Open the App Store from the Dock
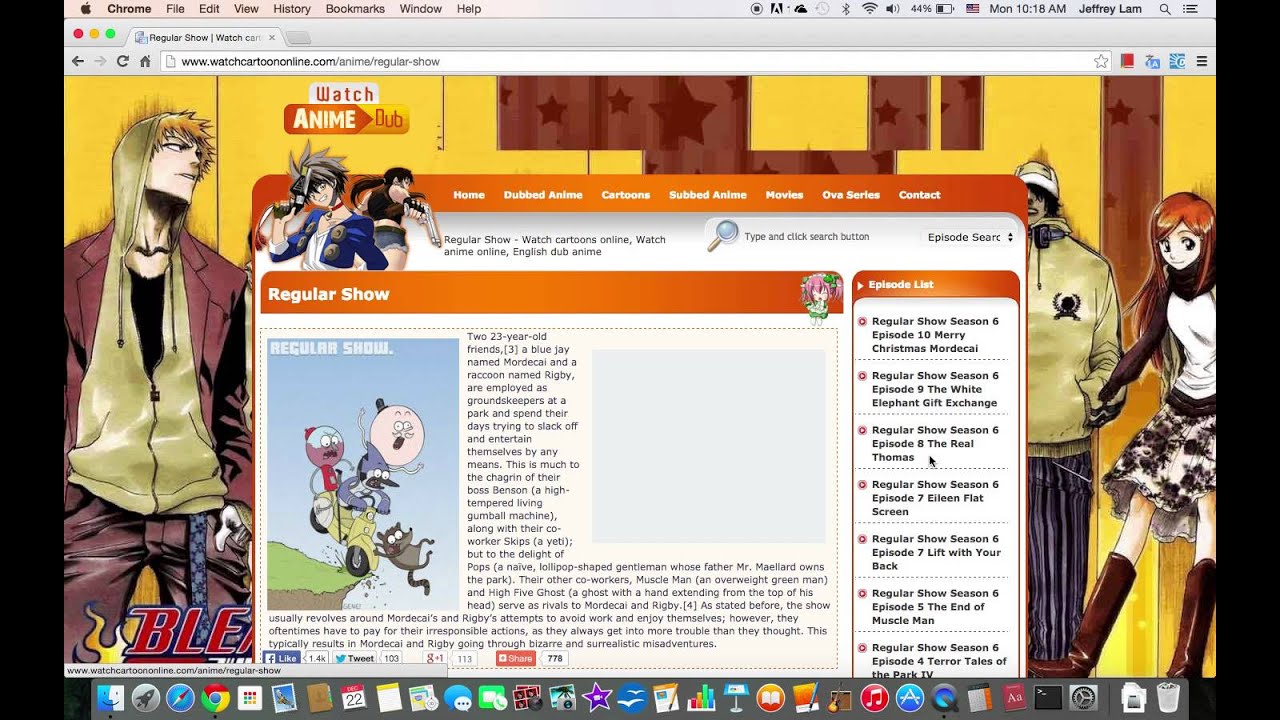Viewport: 1280px width, 720px height. (x=909, y=698)
